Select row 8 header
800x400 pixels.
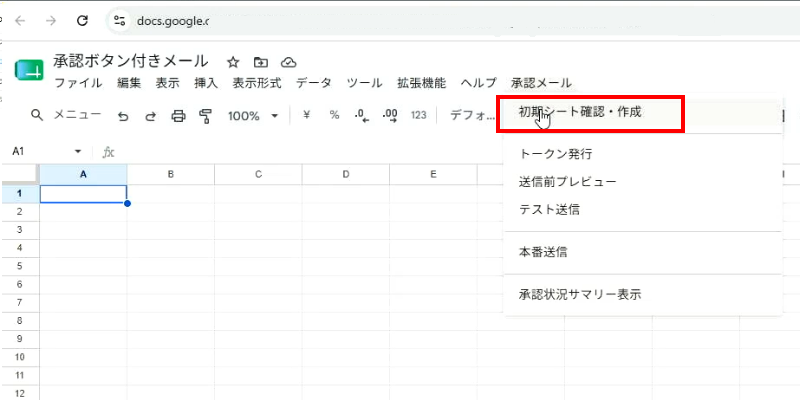pos(20,321)
